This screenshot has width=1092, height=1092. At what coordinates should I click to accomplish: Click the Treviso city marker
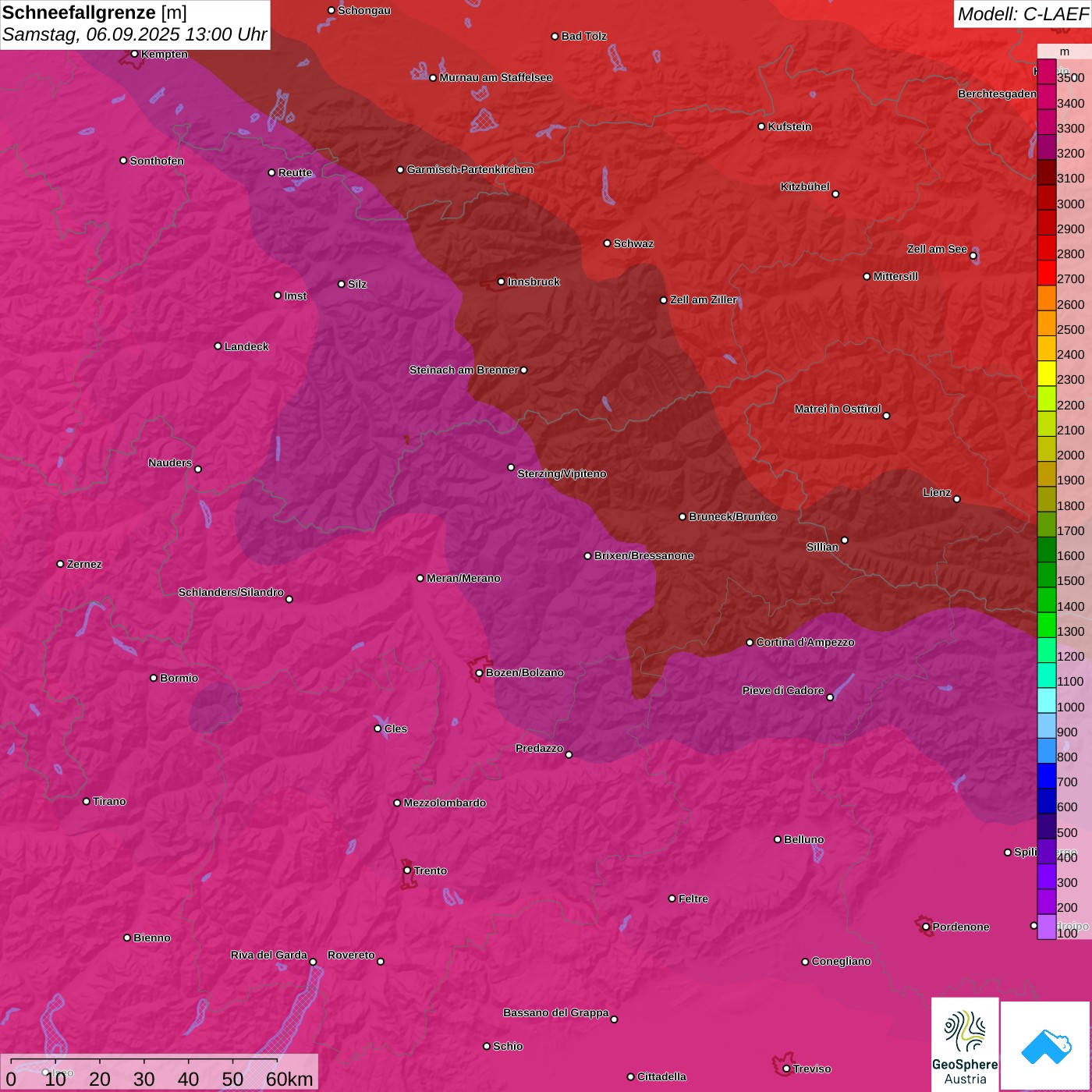(786, 1069)
